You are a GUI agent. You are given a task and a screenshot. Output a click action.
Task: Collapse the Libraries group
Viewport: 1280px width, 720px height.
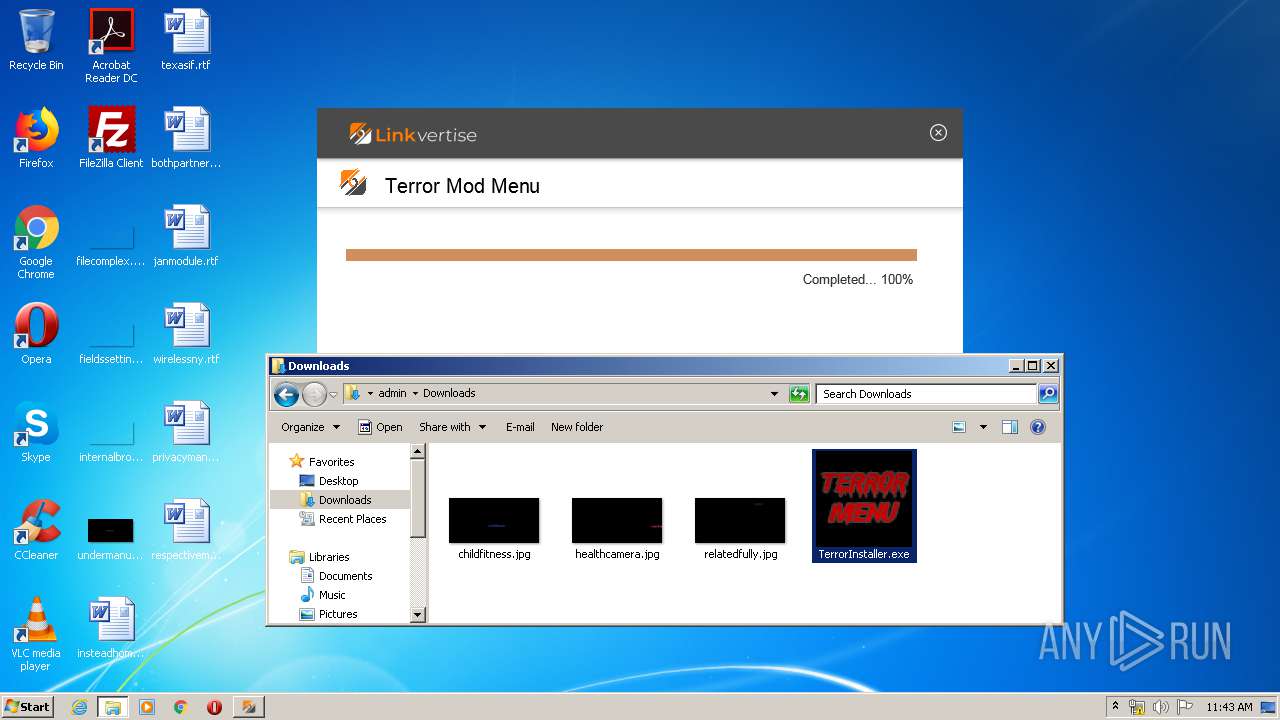pyautogui.click(x=320, y=557)
